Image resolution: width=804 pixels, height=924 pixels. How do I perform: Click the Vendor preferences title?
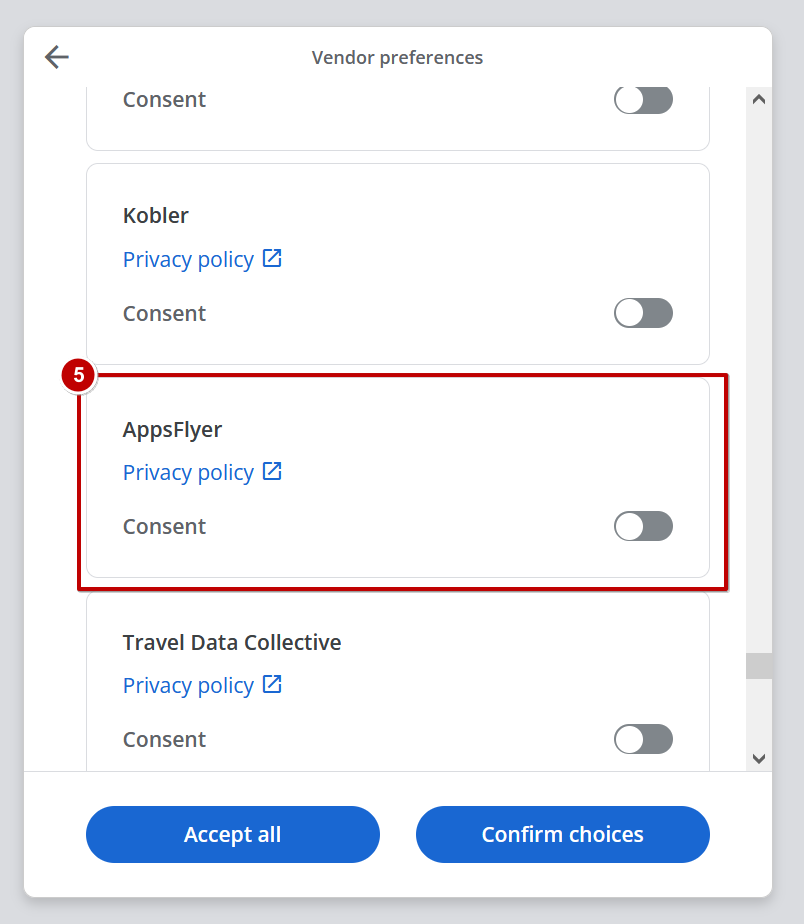click(x=397, y=57)
